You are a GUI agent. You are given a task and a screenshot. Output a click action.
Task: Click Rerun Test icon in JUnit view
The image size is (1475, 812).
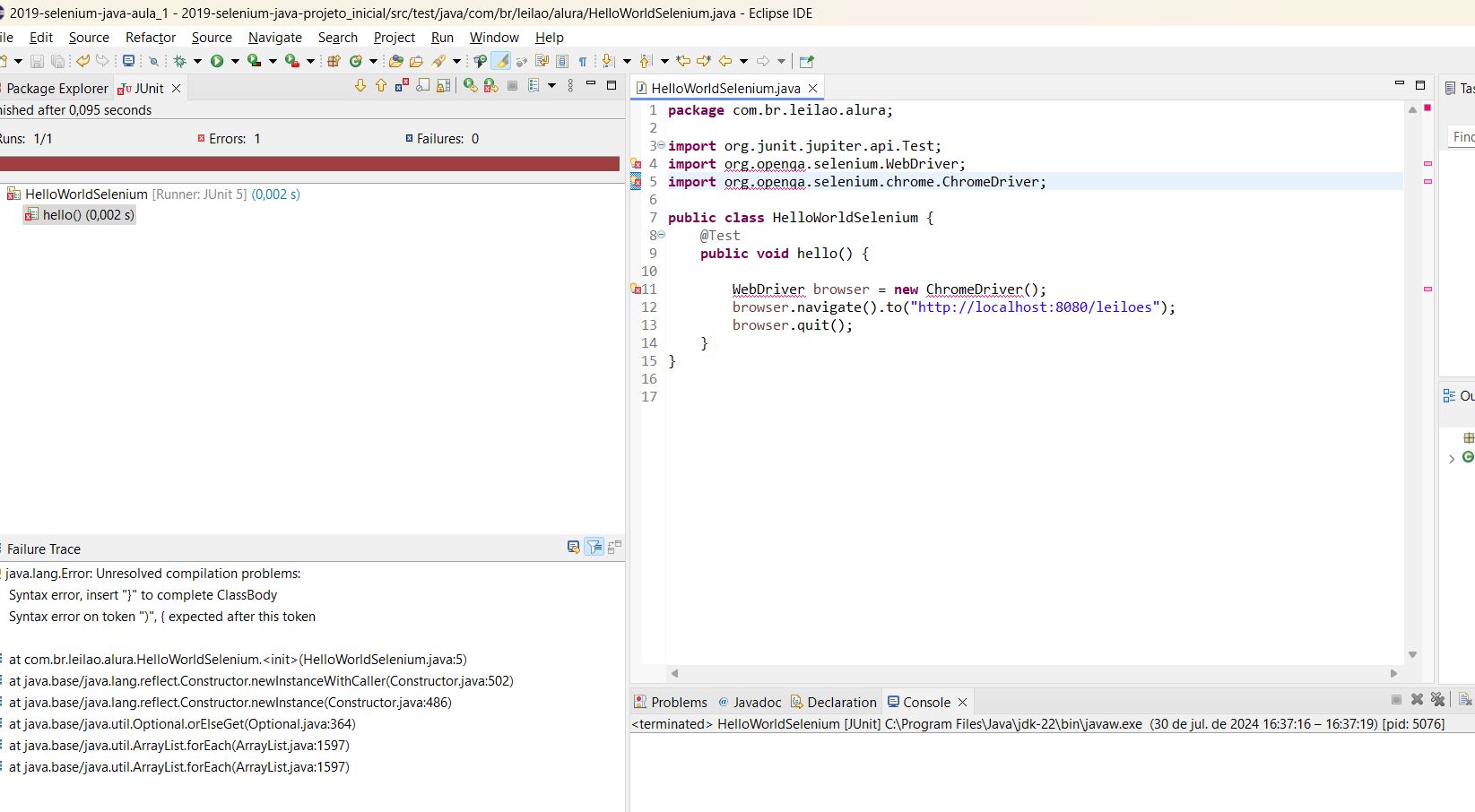coord(470,85)
